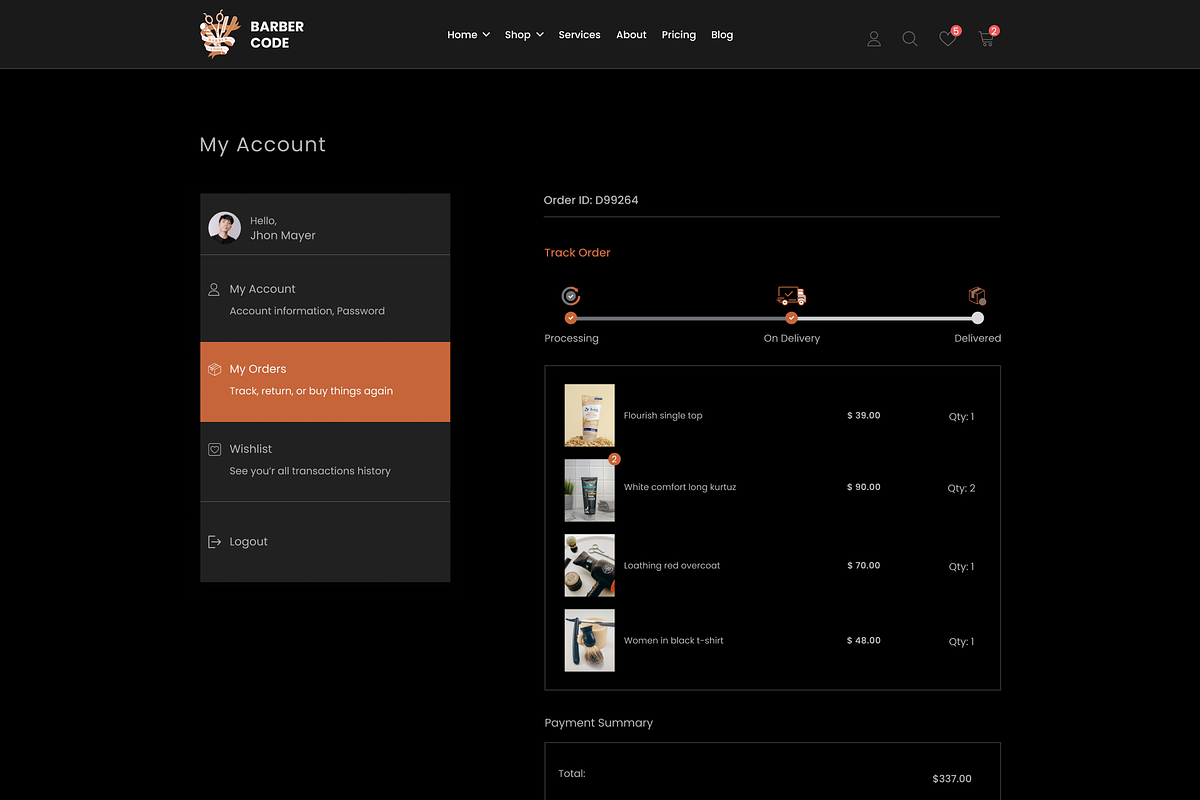The image size is (1200, 800).
Task: Open the user profile icon in header
Action: (x=874, y=39)
